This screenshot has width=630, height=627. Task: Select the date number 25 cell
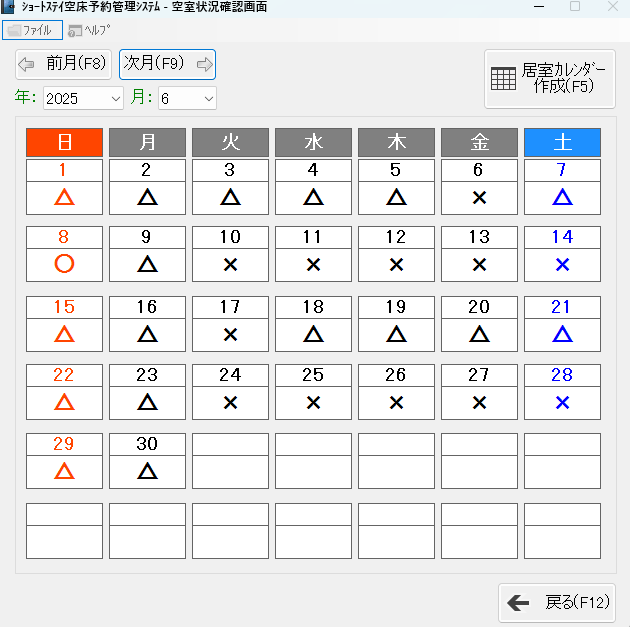pos(313,375)
